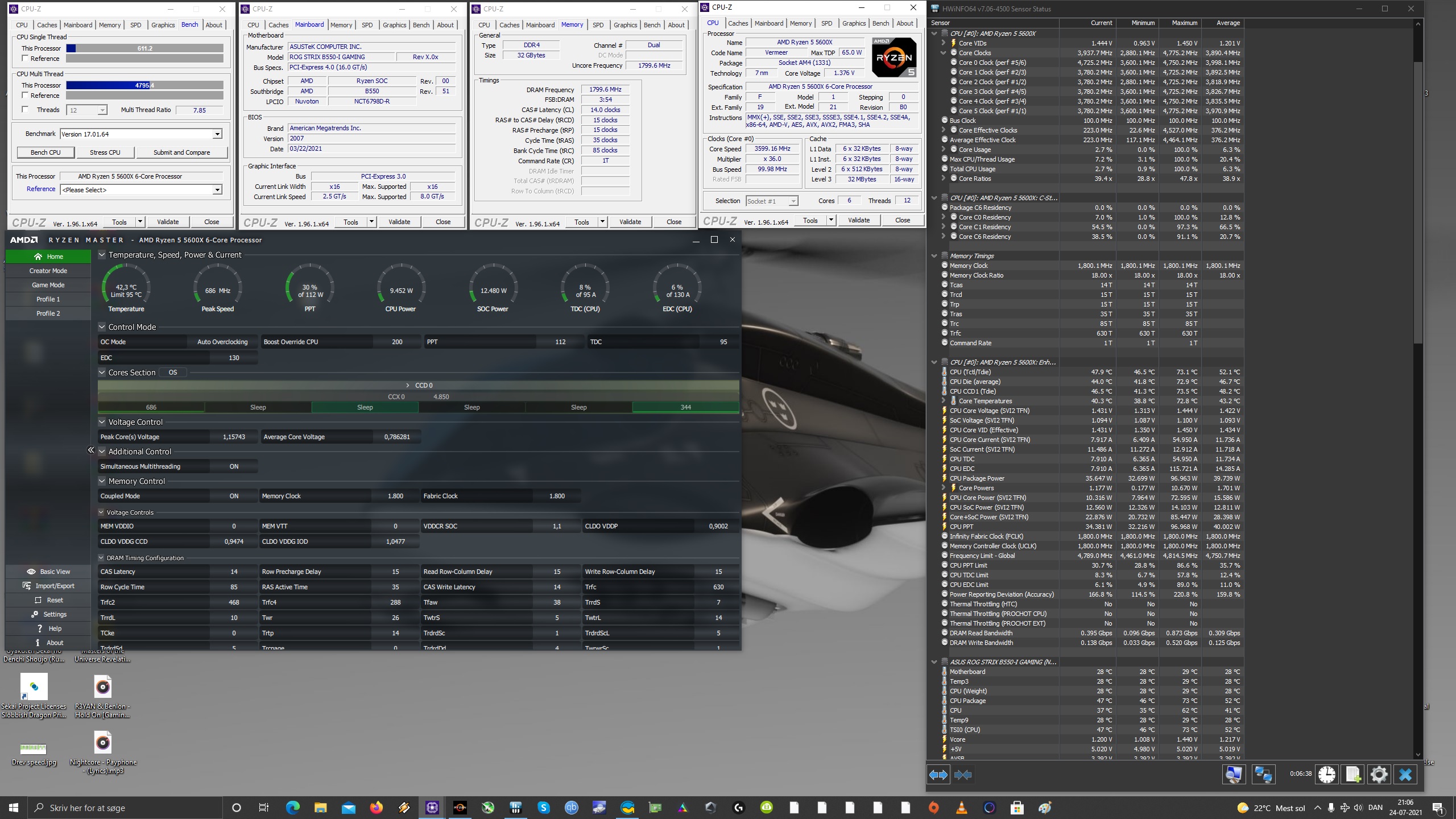Viewport: 1456px width, 819px height.
Task: Open Import/Export in Ryzen Master
Action: [x=48, y=586]
